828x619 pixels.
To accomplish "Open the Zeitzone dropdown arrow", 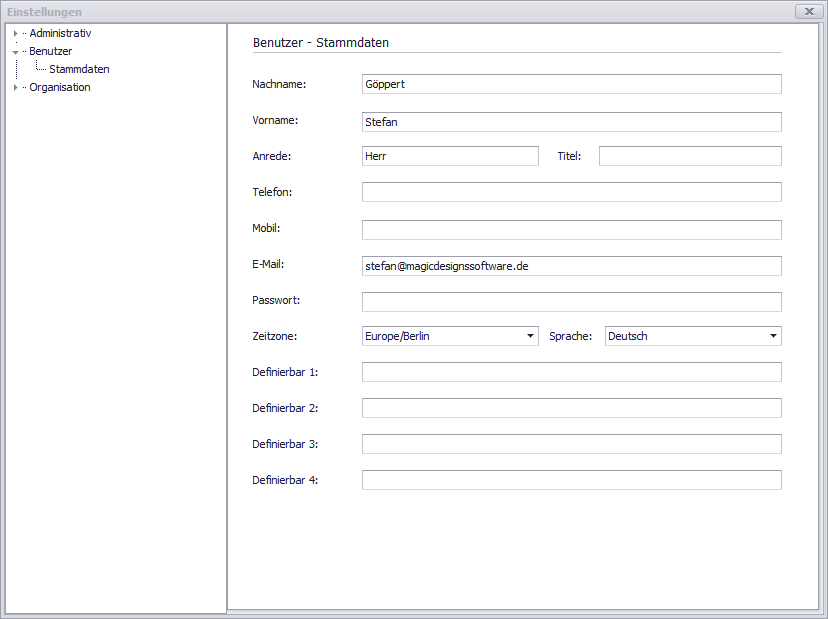I will [531, 336].
